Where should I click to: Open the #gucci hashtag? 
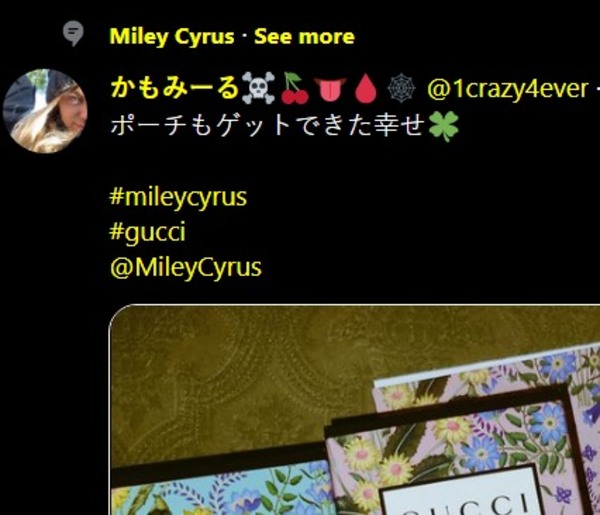click(148, 232)
